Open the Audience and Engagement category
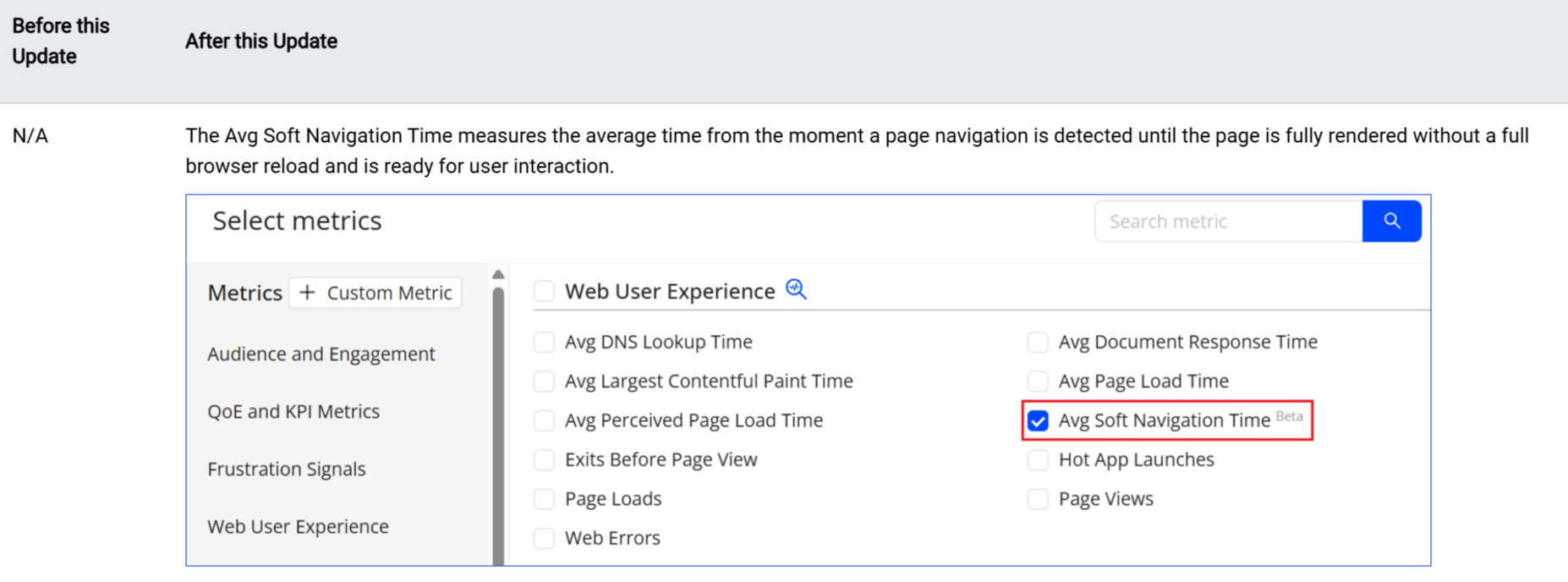 [x=321, y=354]
